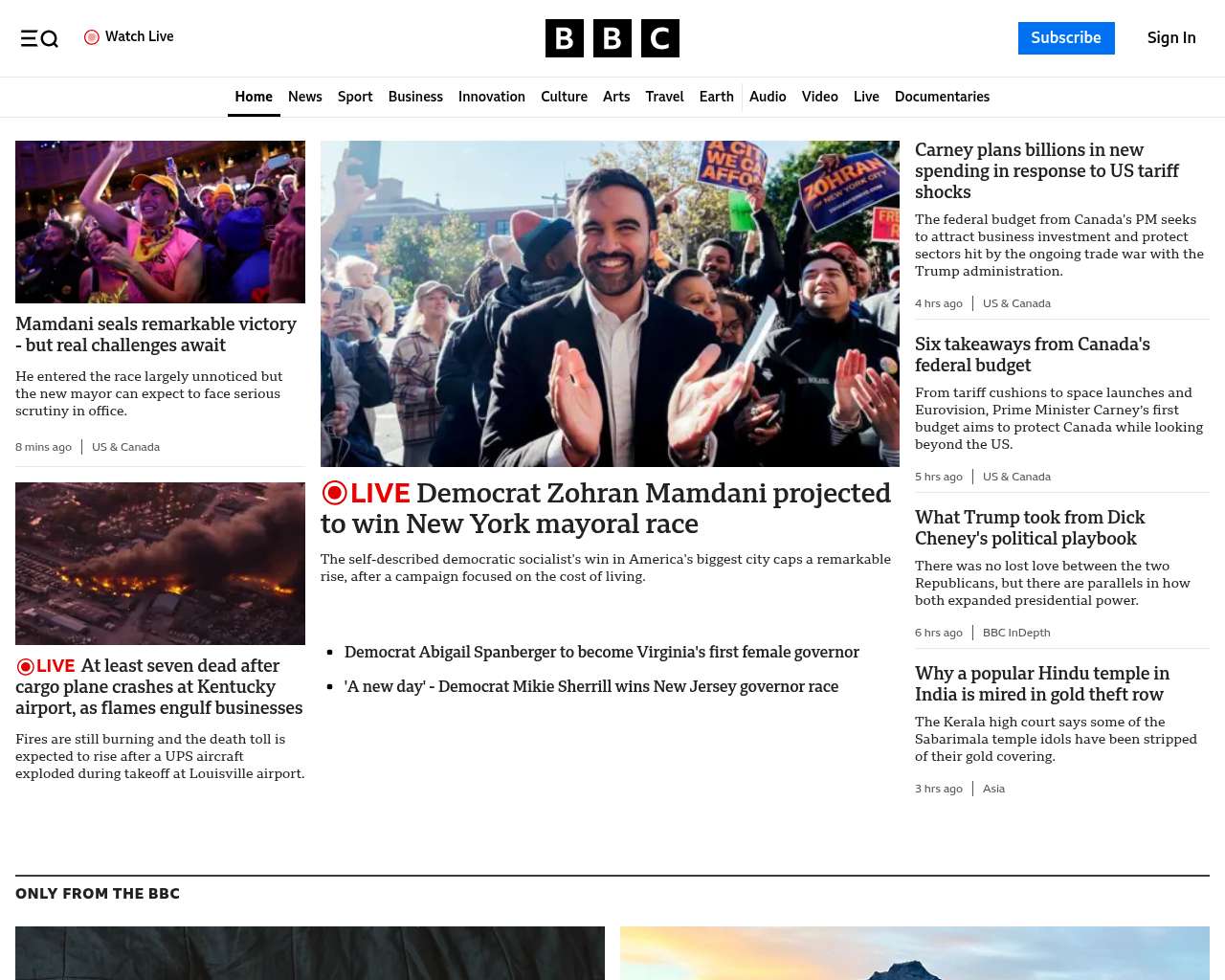The width and height of the screenshot is (1225, 980).
Task: Go to the Documentaries tab
Action: pyautogui.click(x=942, y=97)
